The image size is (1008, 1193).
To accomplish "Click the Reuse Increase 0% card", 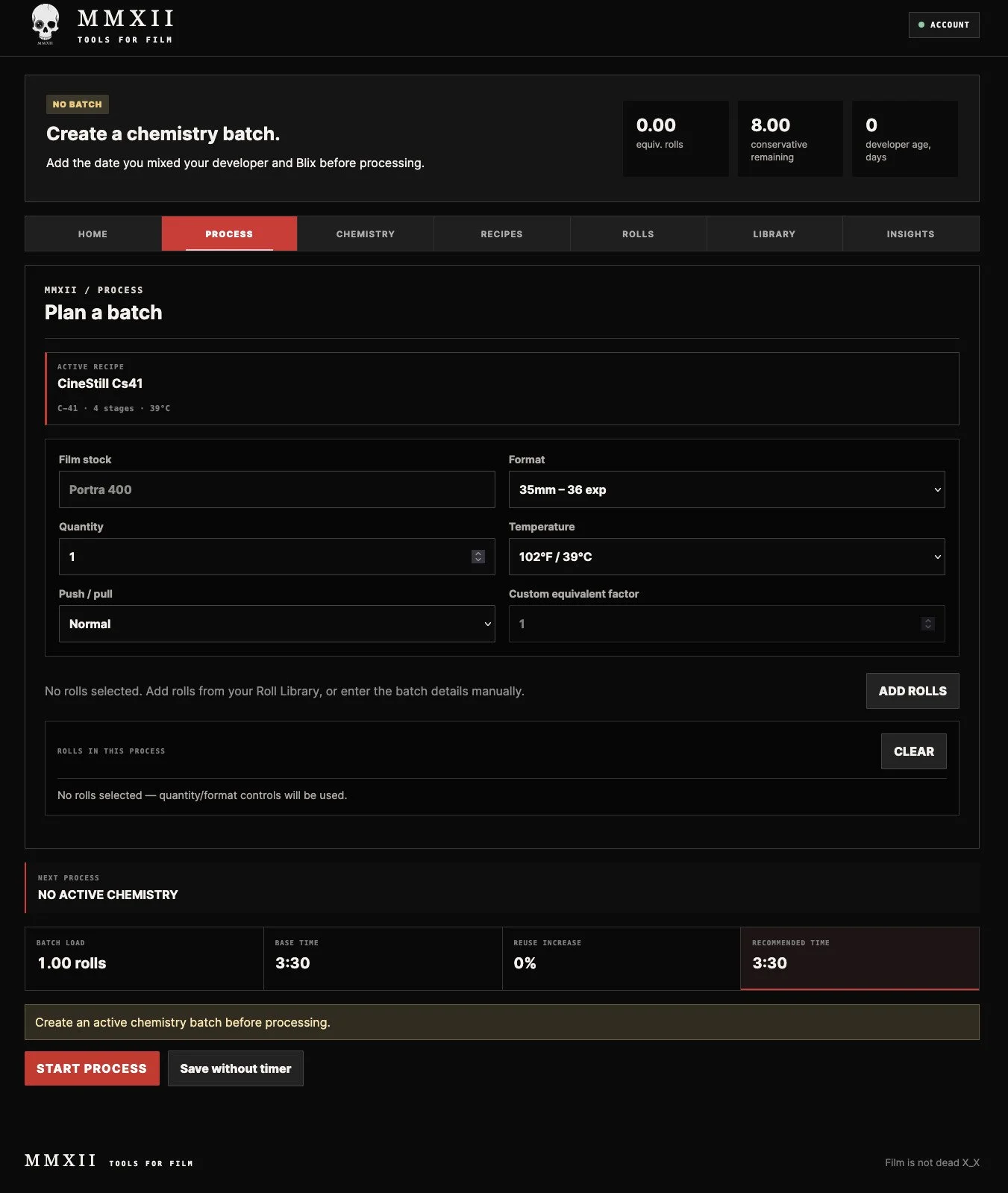I will tap(622, 959).
